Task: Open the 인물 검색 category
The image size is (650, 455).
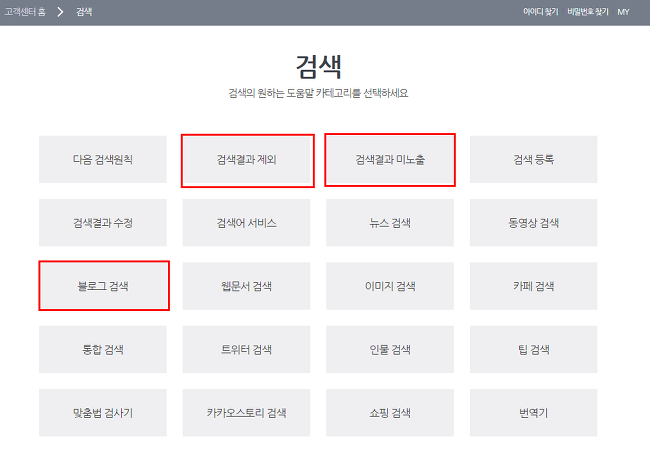Action: click(390, 349)
